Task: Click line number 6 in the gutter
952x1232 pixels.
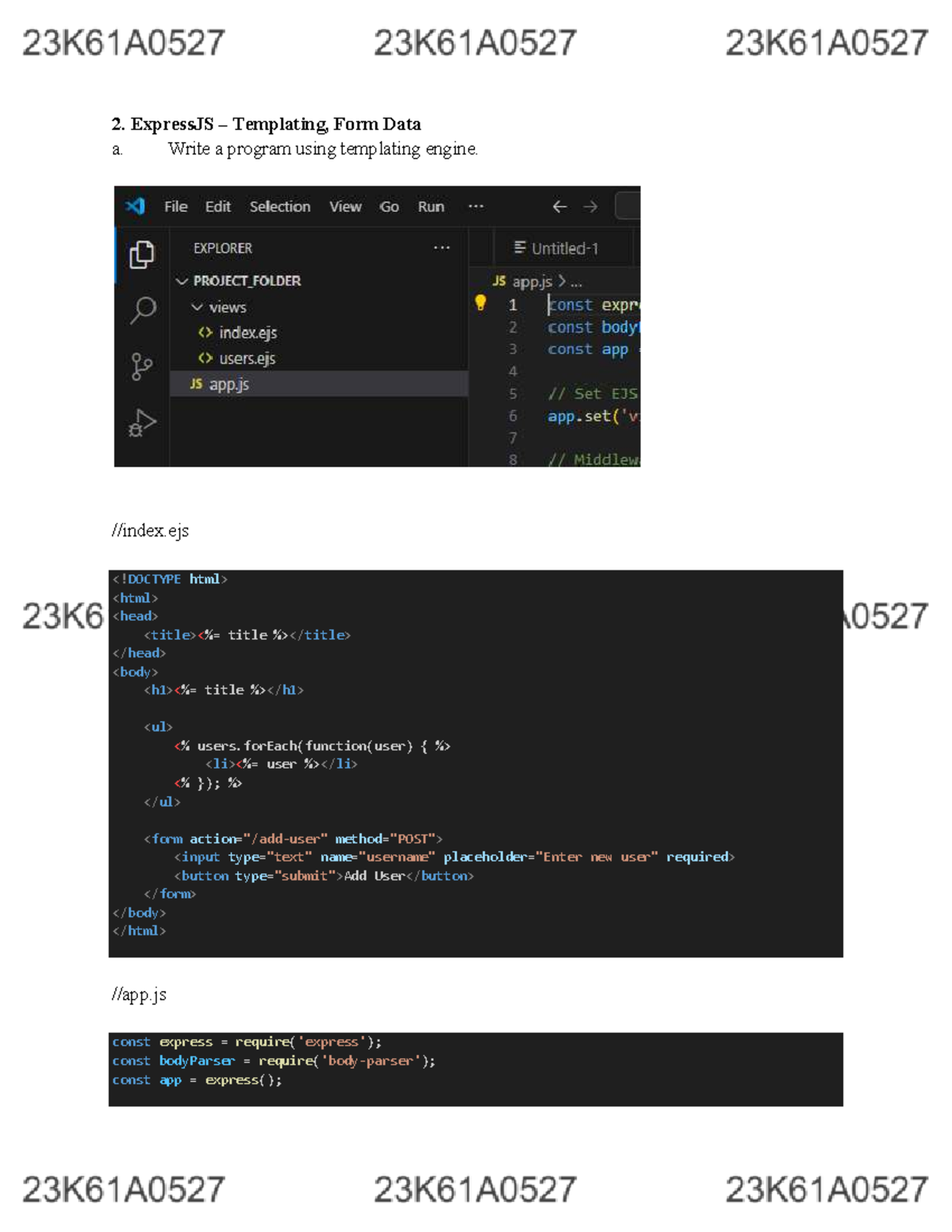Action: coord(512,416)
